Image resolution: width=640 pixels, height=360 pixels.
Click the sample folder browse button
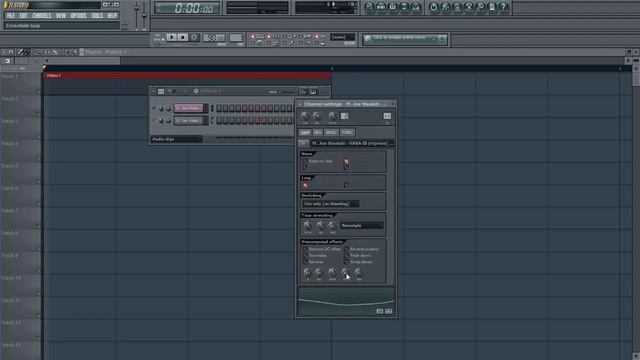pos(303,143)
